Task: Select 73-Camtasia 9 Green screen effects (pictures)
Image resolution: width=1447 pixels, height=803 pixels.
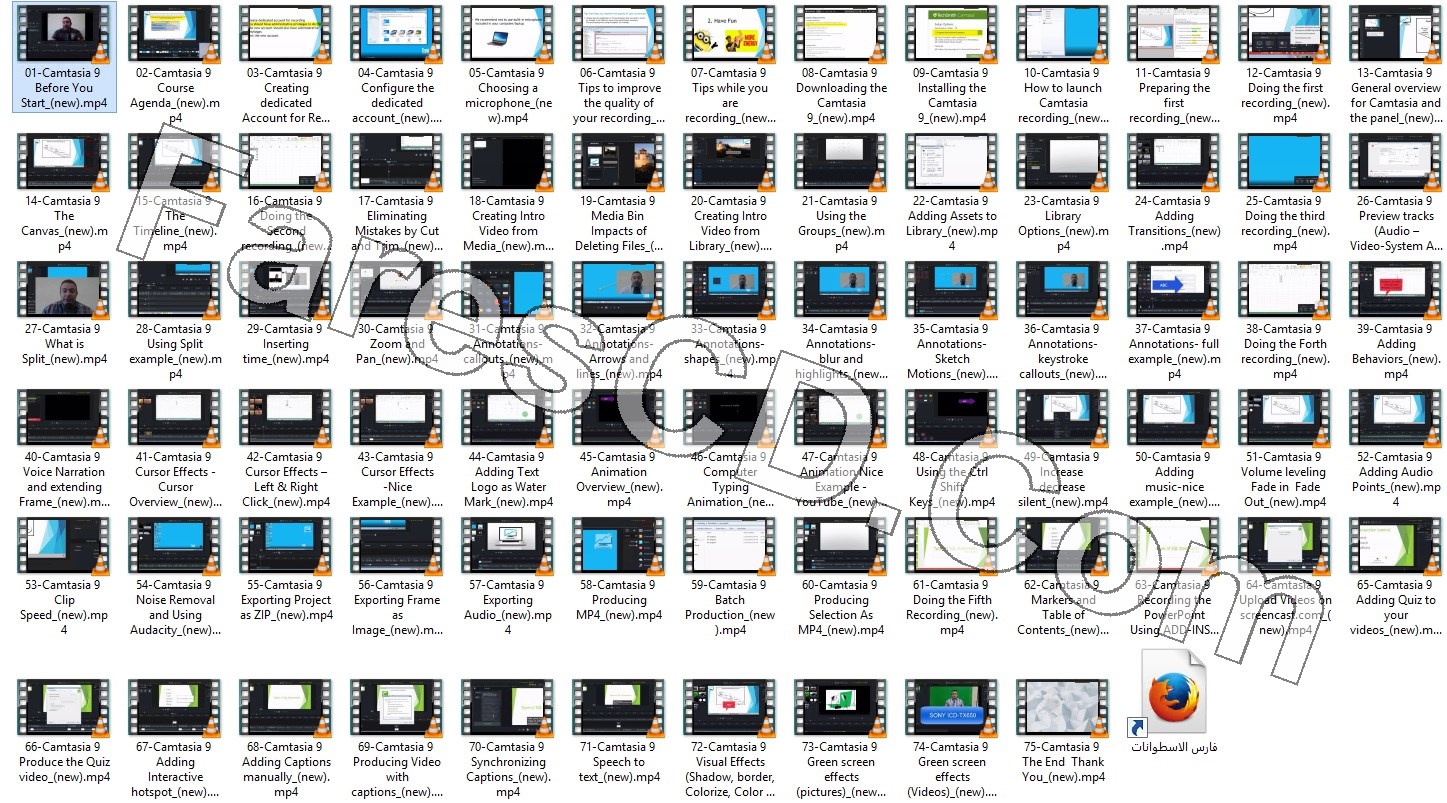Action: pyautogui.click(x=841, y=738)
